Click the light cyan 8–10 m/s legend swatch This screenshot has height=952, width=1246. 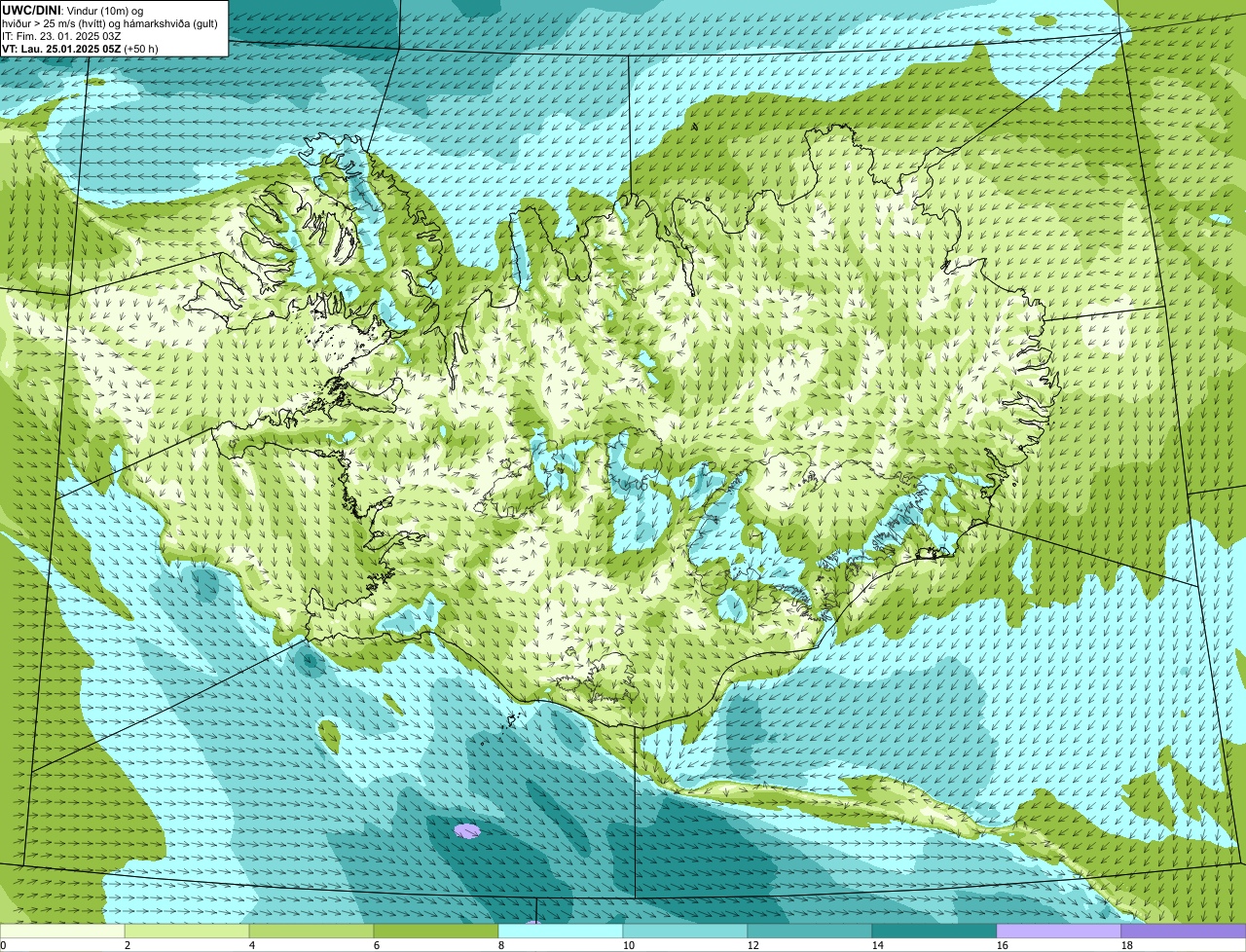tap(561, 931)
